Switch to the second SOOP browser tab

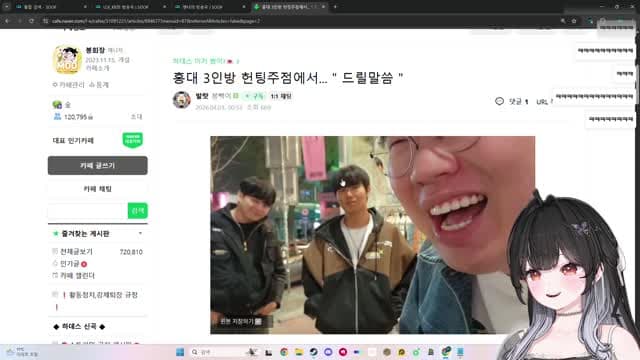130,7
